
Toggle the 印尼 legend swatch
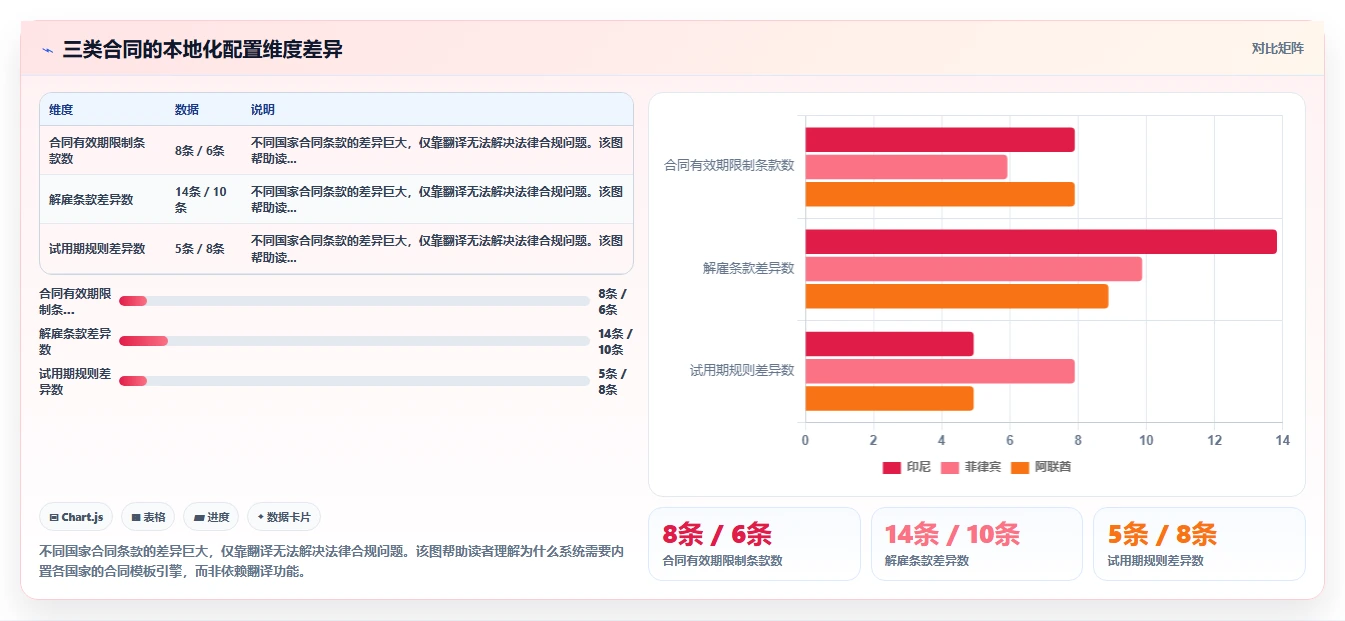coord(892,467)
